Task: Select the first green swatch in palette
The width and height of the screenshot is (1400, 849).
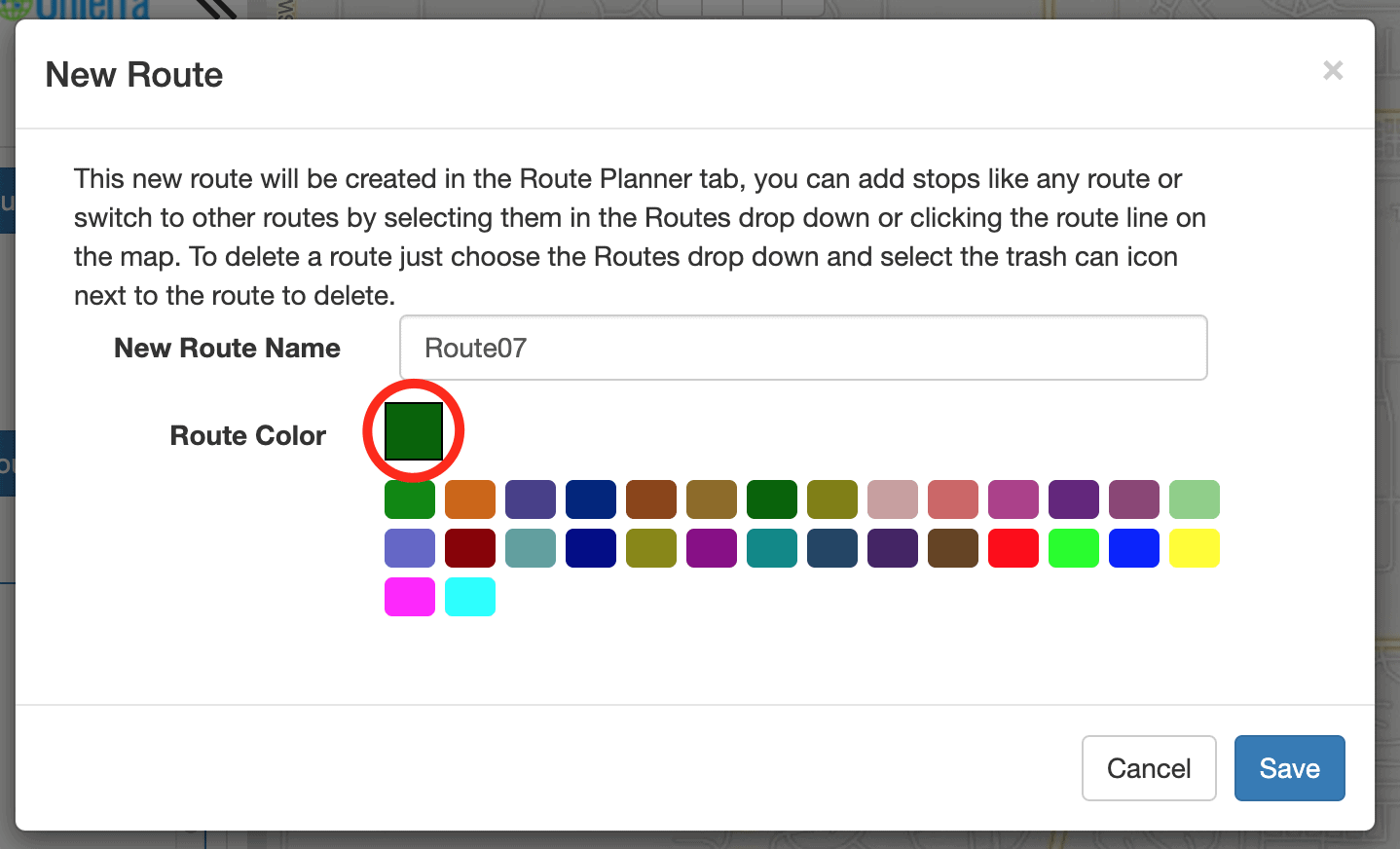Action: tap(410, 499)
